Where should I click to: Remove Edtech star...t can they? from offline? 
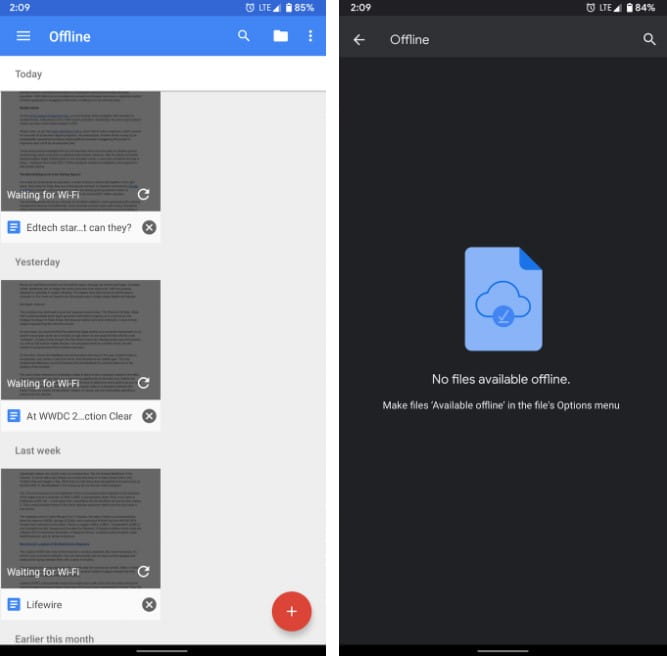coord(149,228)
